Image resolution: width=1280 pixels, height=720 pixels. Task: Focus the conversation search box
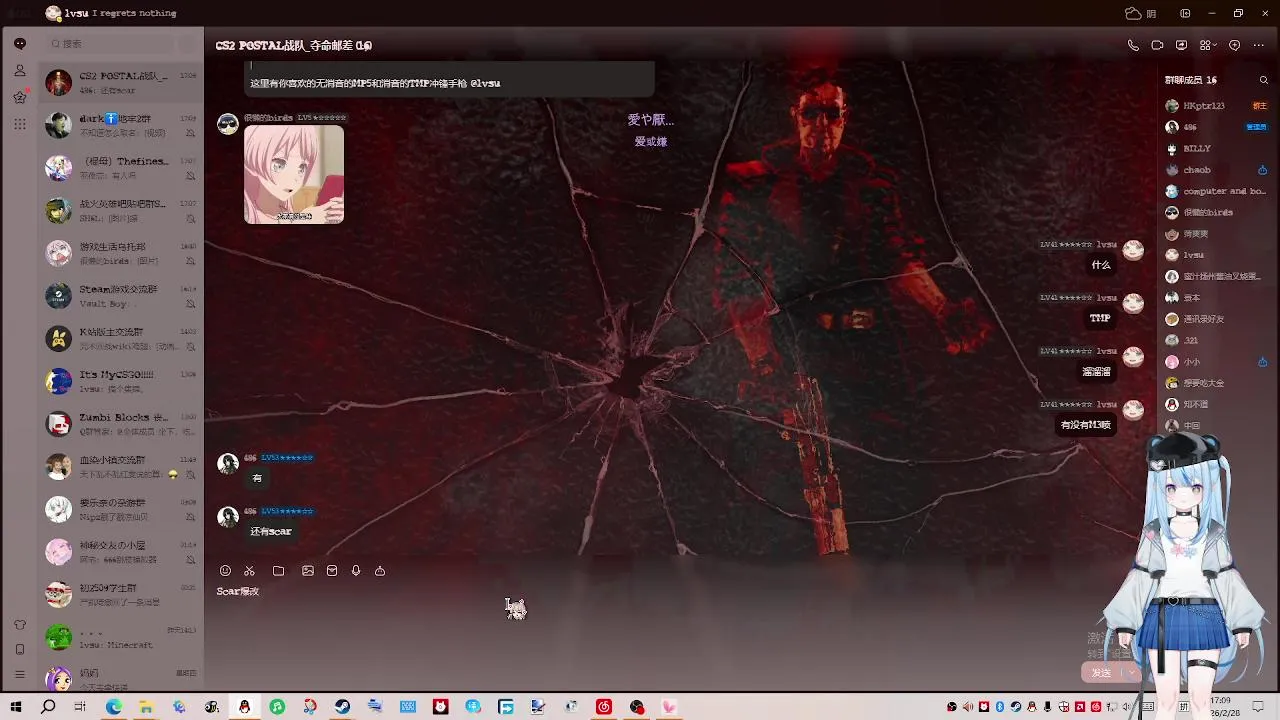coord(110,44)
